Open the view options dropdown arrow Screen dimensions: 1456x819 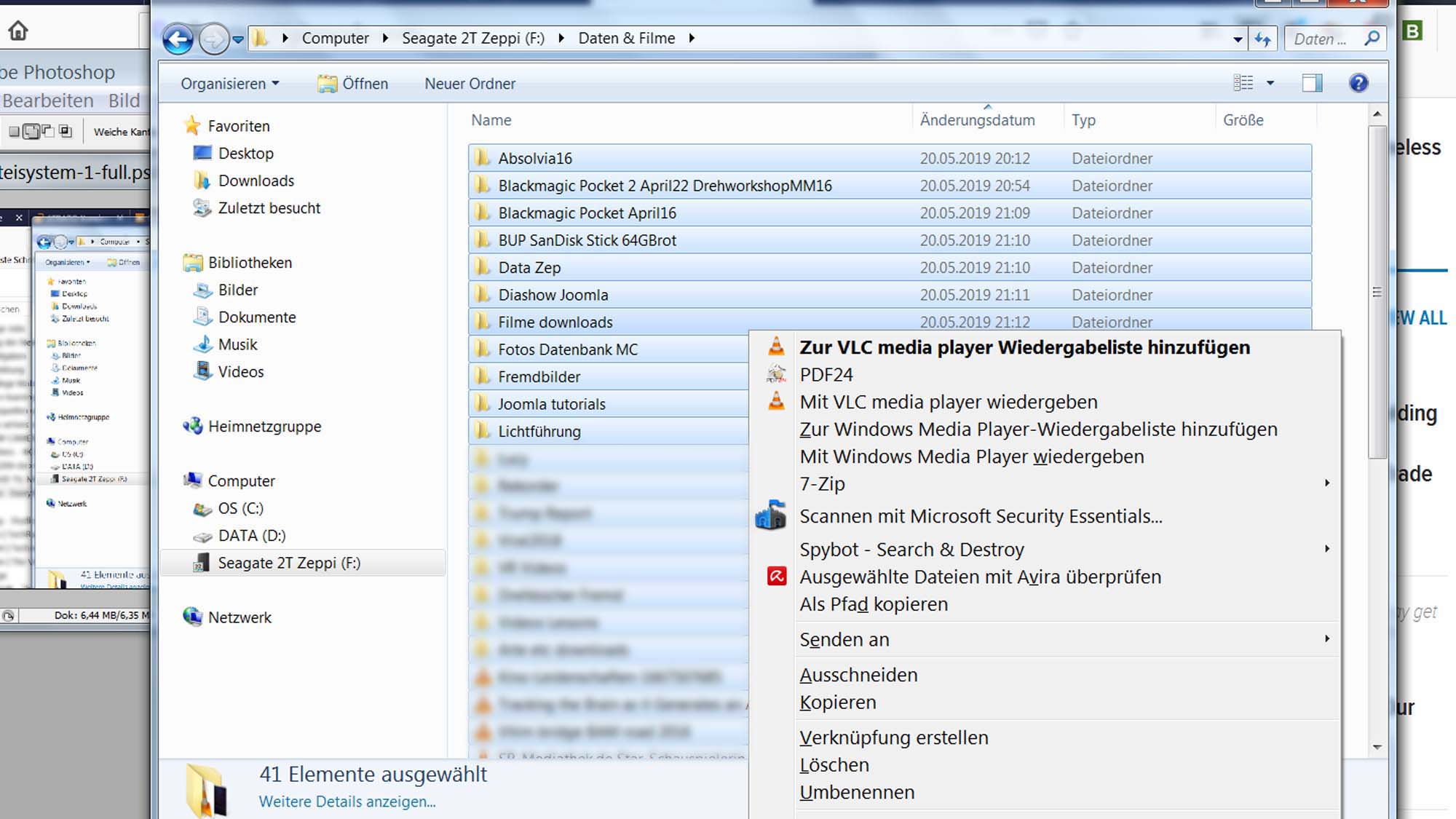tap(1270, 83)
